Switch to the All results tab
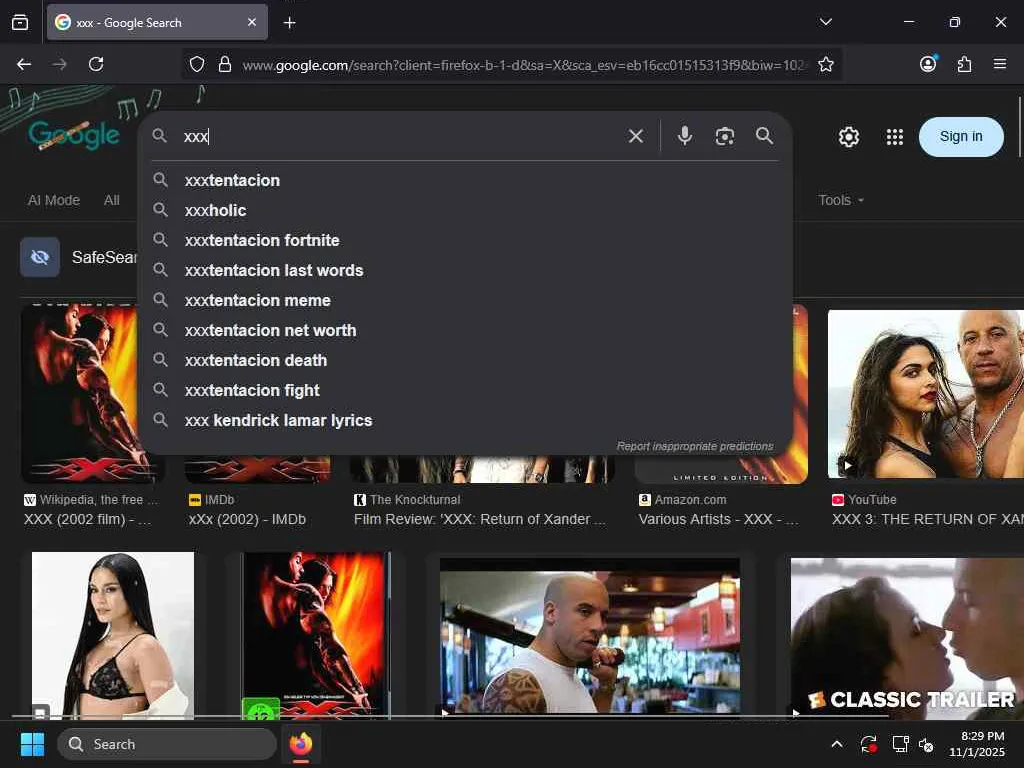The width and height of the screenshot is (1024, 768). click(x=112, y=200)
